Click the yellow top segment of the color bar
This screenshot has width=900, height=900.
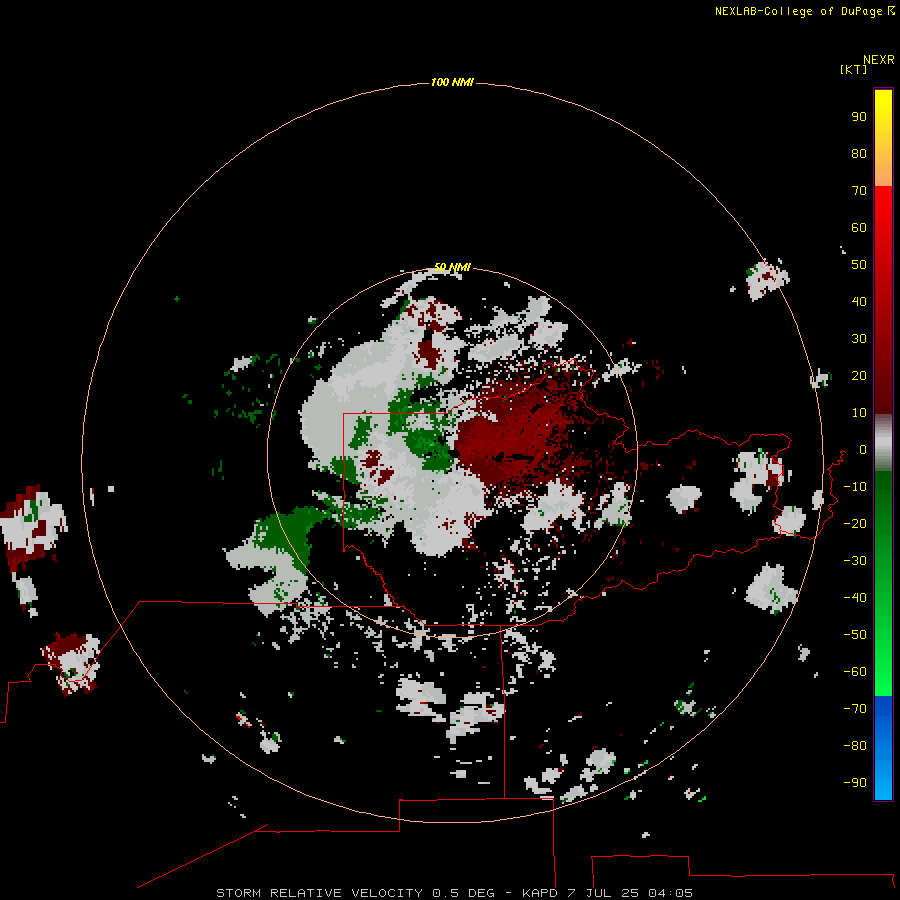point(883,138)
